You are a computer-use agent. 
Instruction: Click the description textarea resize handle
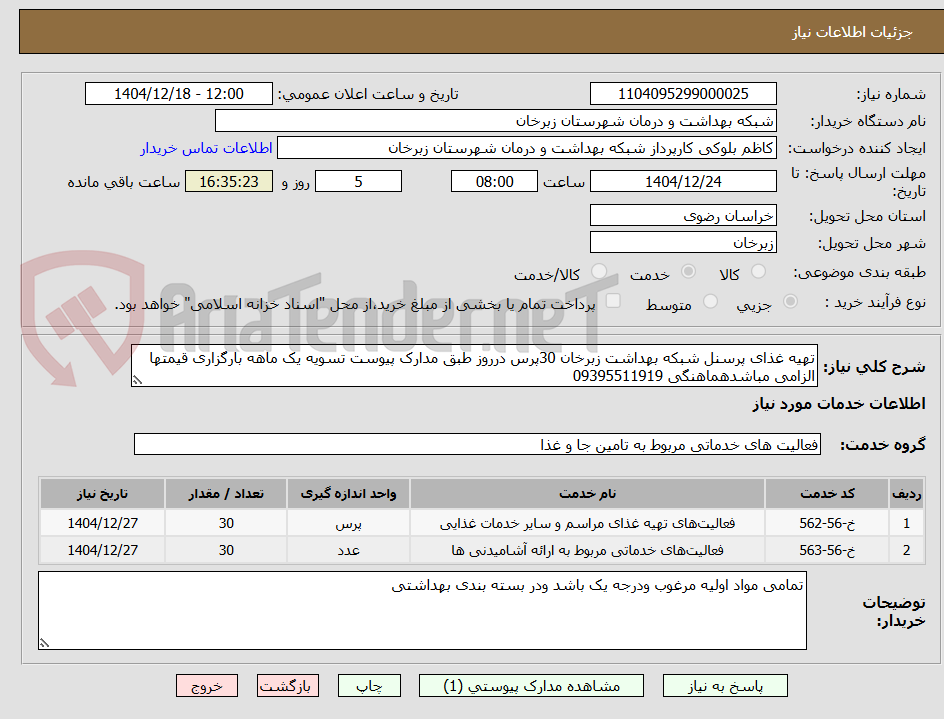point(137,381)
